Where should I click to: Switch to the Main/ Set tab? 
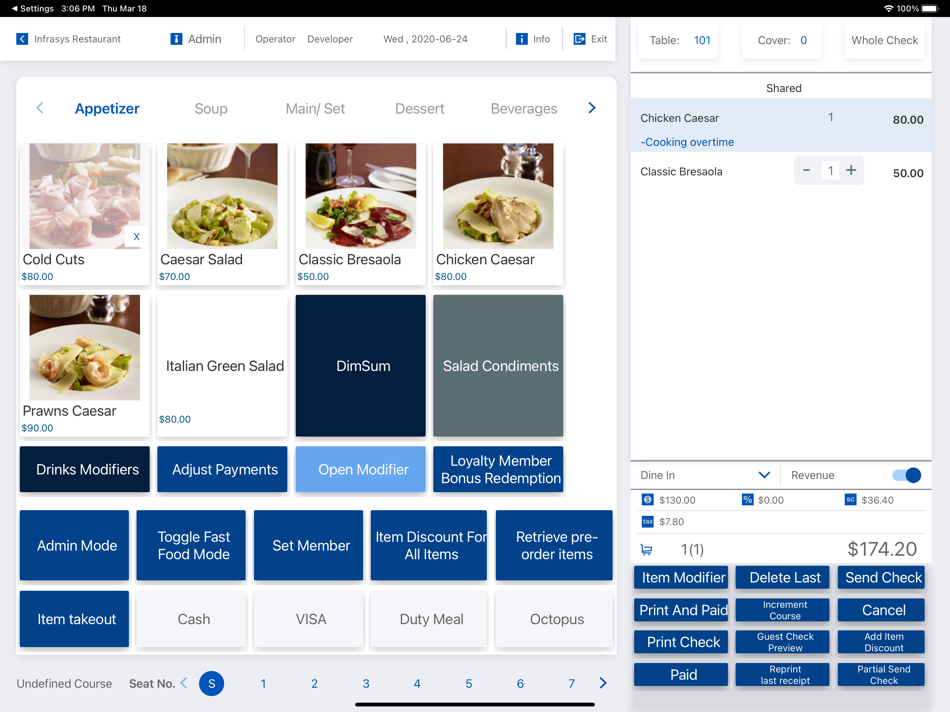click(x=315, y=108)
